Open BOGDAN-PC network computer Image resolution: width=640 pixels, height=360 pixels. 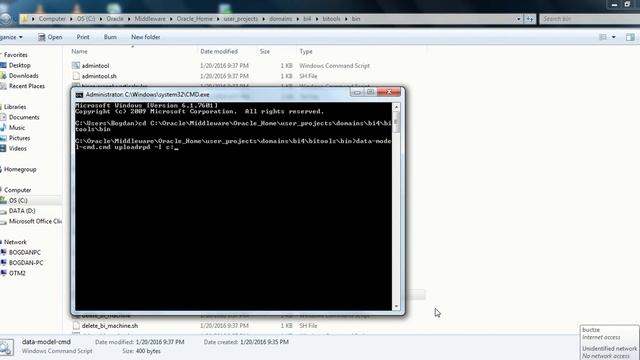26,263
